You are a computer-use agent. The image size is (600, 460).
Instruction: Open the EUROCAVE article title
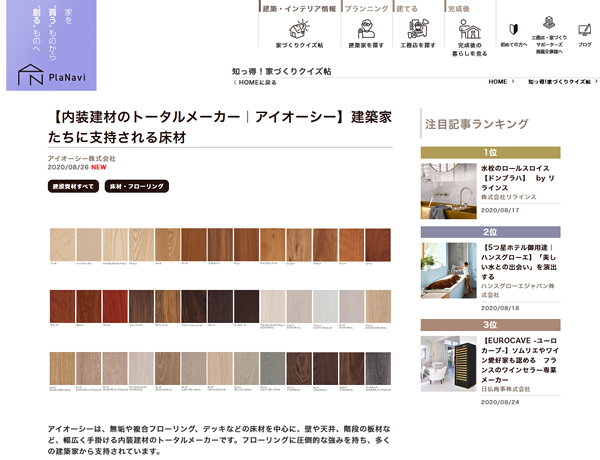click(520, 360)
